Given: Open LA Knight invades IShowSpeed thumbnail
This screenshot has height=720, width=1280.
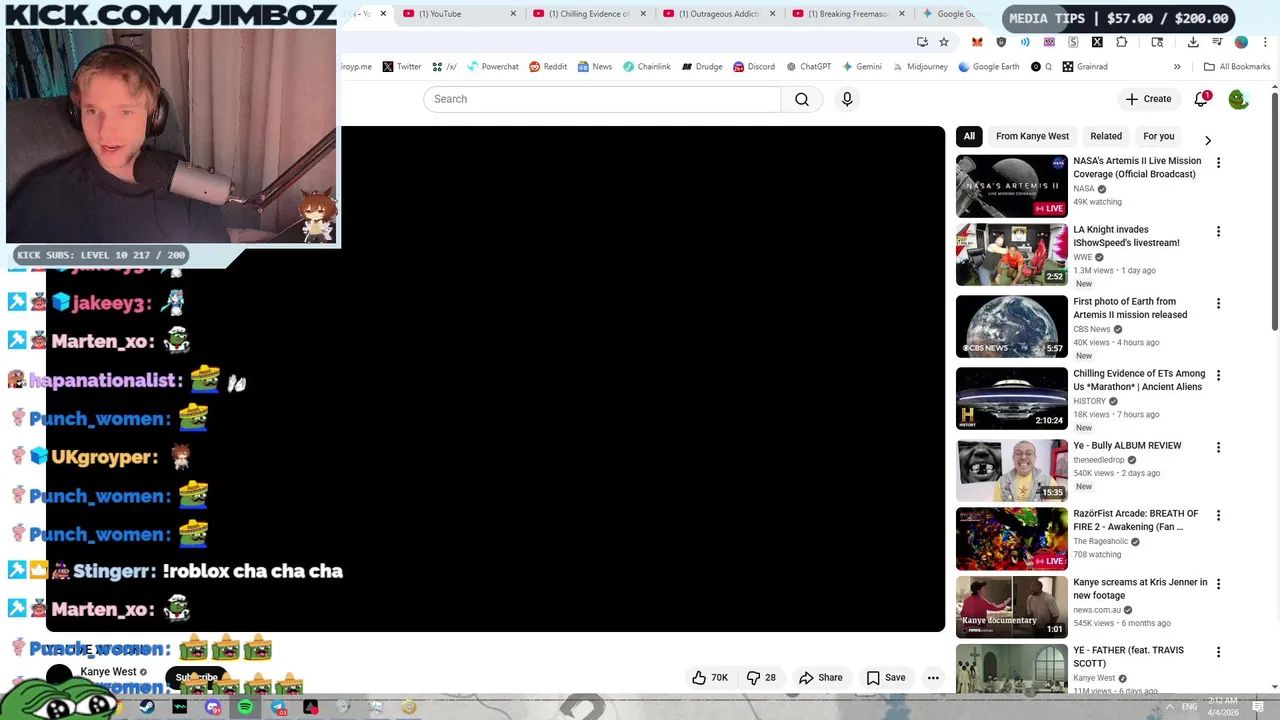Looking at the screenshot, I should [x=1012, y=254].
